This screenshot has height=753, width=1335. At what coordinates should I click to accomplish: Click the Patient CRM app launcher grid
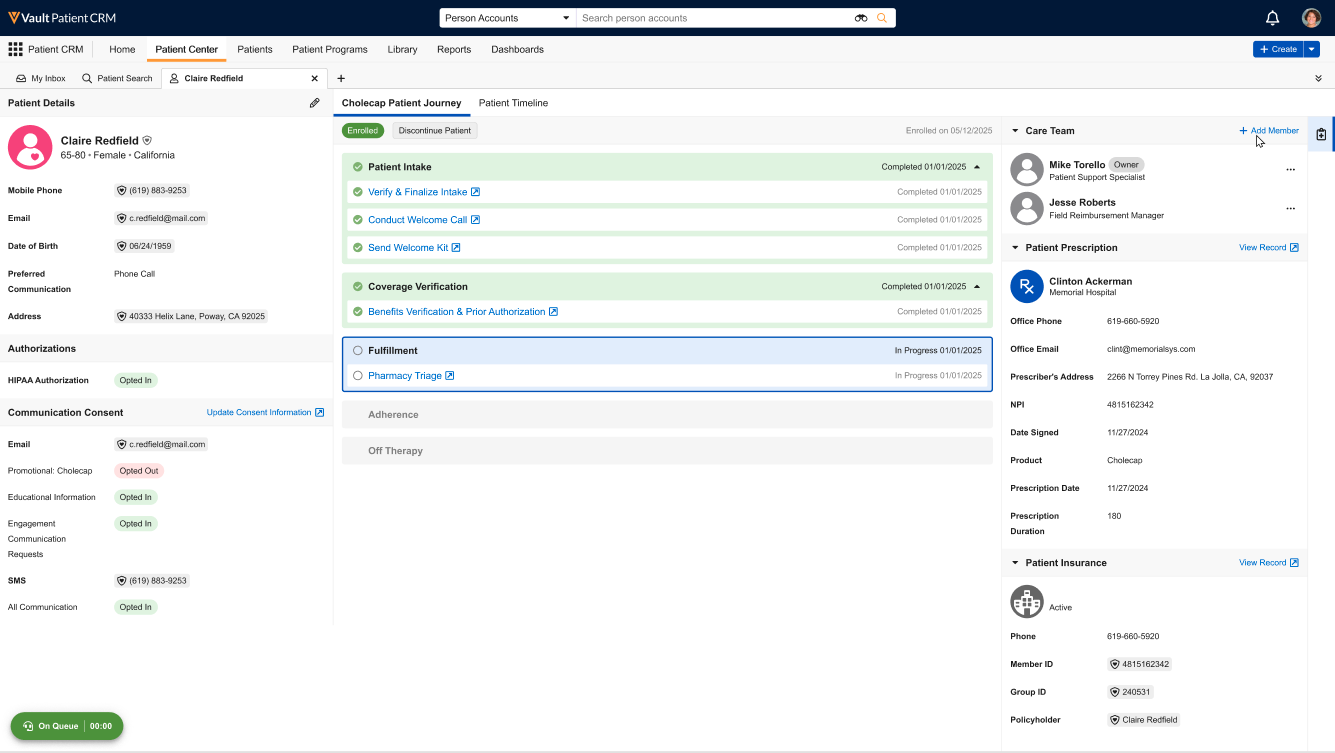pos(15,49)
